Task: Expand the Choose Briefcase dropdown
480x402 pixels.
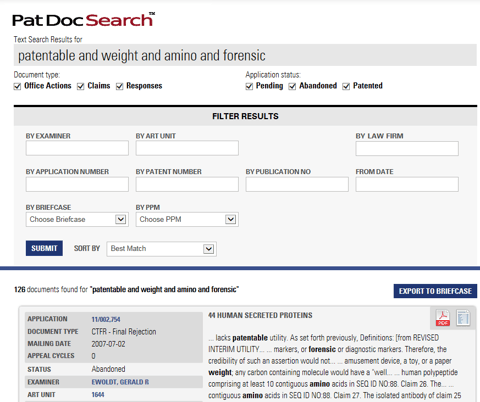Action: tap(77, 219)
